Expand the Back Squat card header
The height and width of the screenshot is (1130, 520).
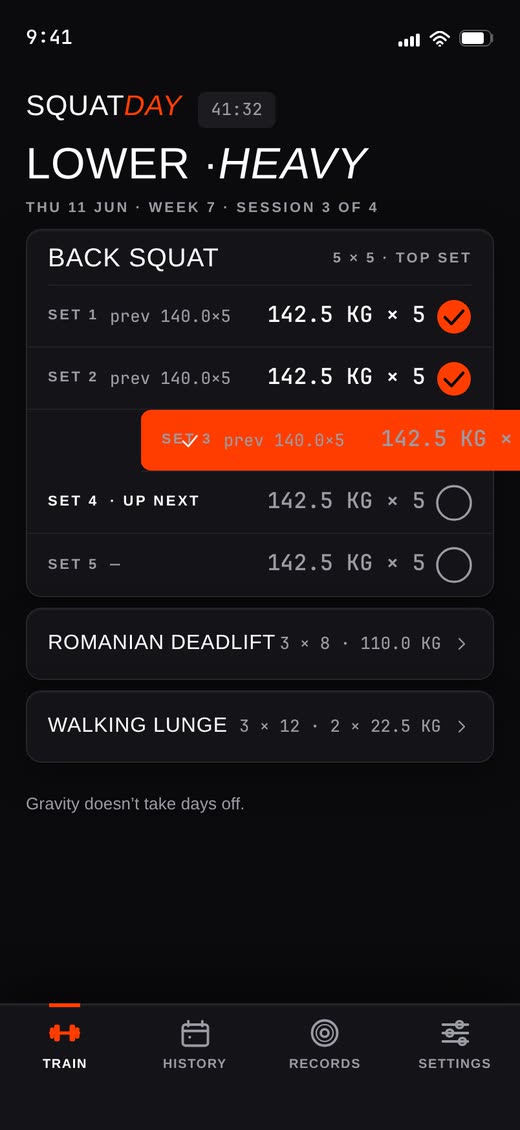point(260,258)
